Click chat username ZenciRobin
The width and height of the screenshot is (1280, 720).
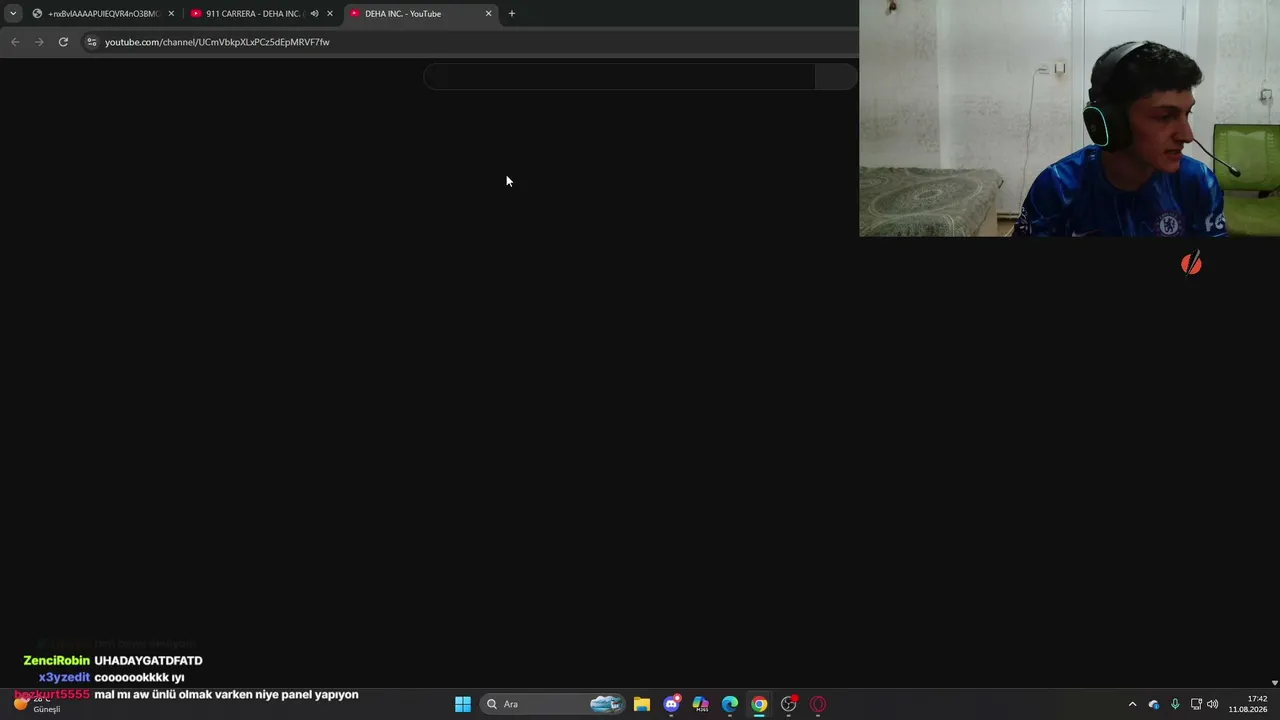[57, 661]
